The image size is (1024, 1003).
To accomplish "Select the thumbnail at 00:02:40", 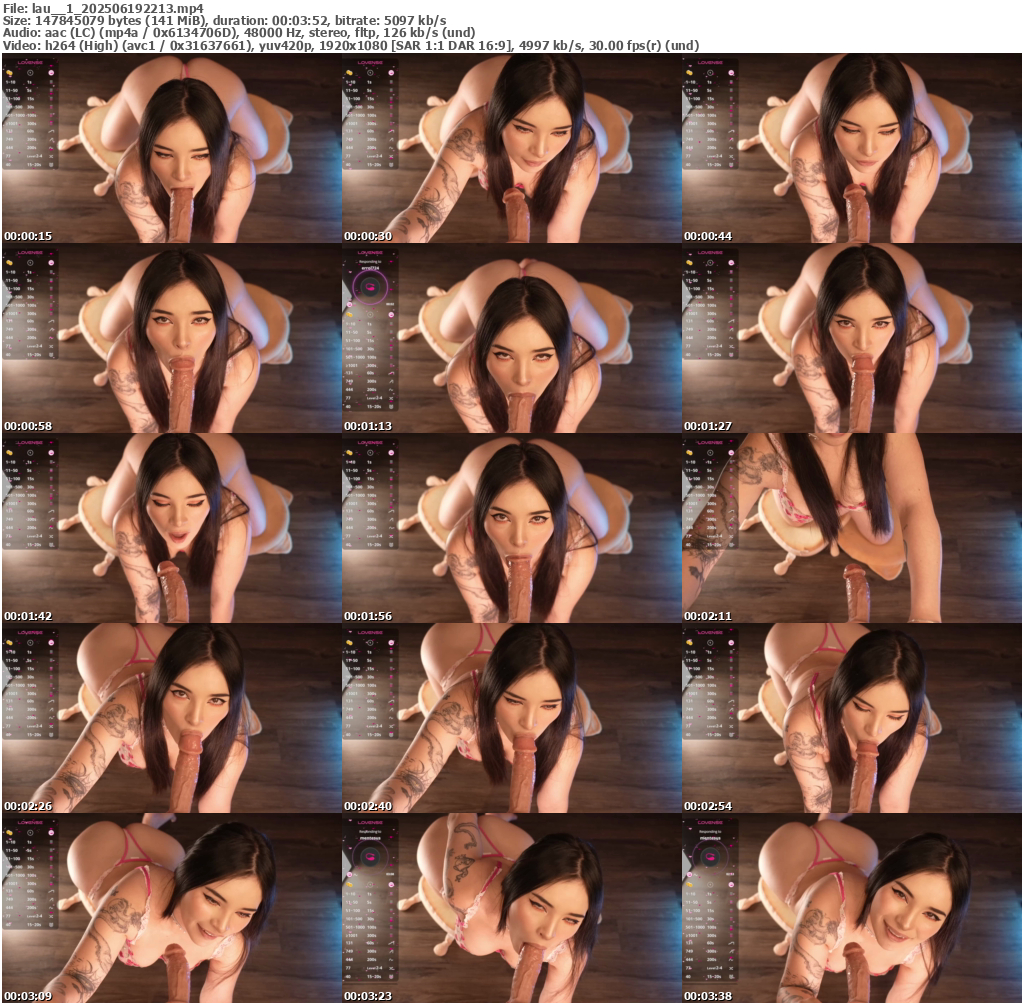I will tap(511, 719).
